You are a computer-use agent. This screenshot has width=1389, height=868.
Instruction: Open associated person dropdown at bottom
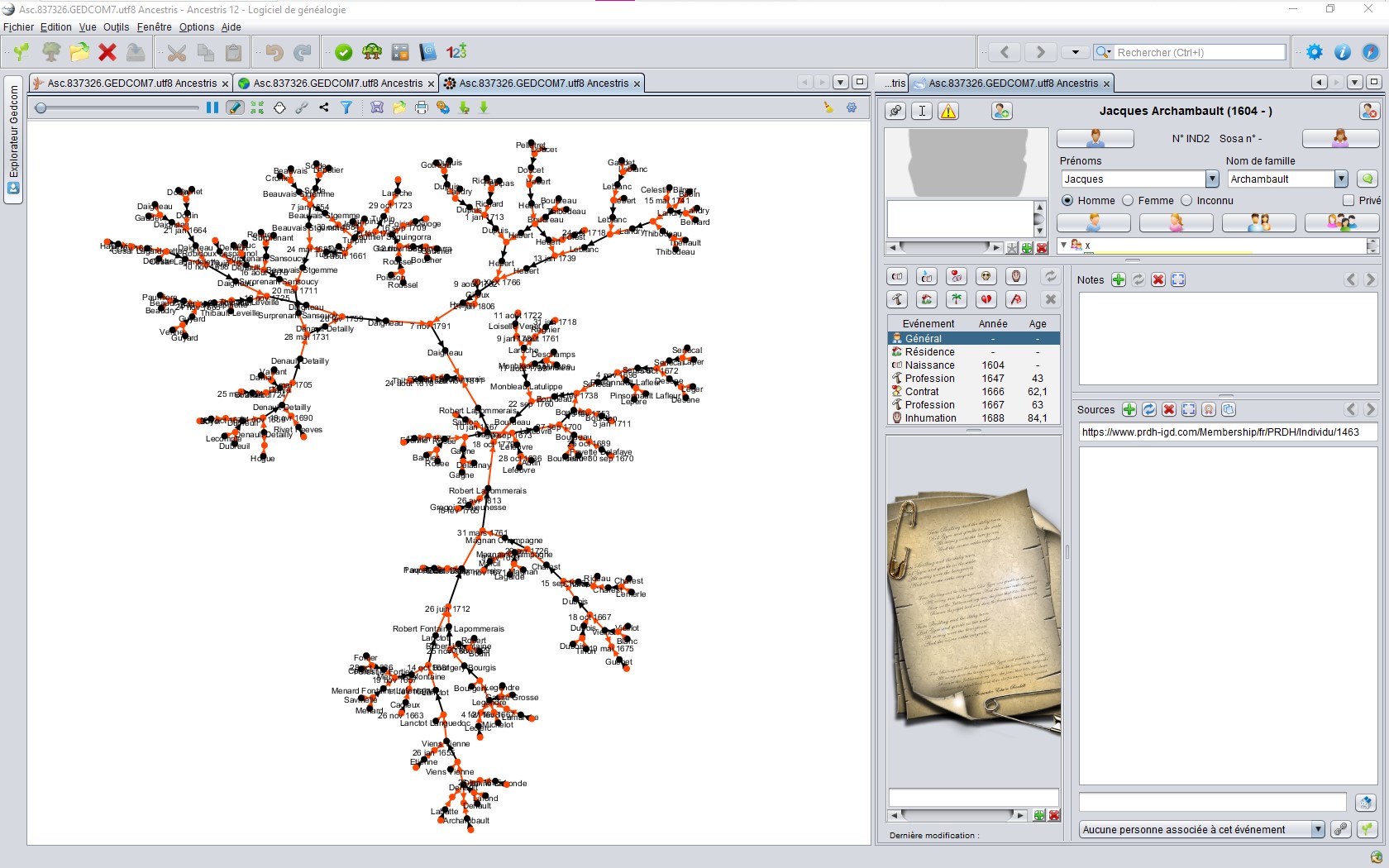1318,830
